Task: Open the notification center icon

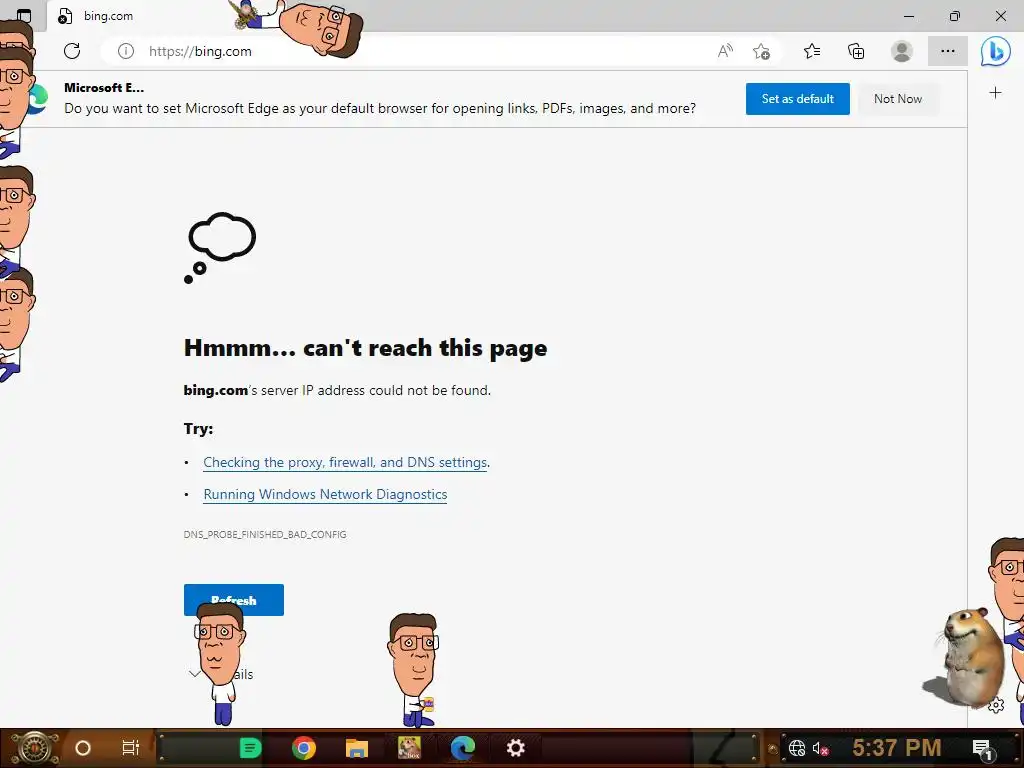Action: (982, 748)
